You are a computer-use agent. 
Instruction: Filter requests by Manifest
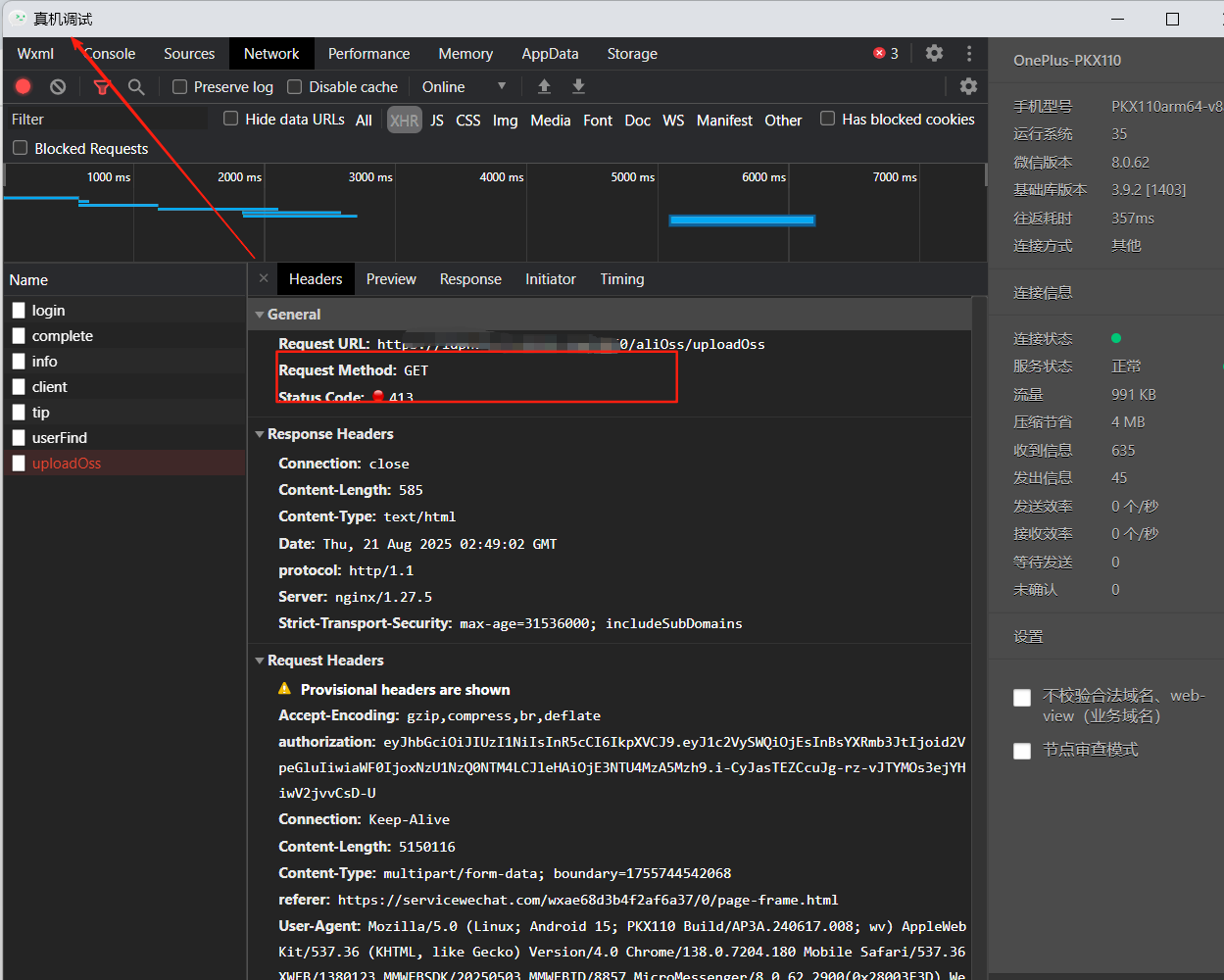click(x=724, y=121)
